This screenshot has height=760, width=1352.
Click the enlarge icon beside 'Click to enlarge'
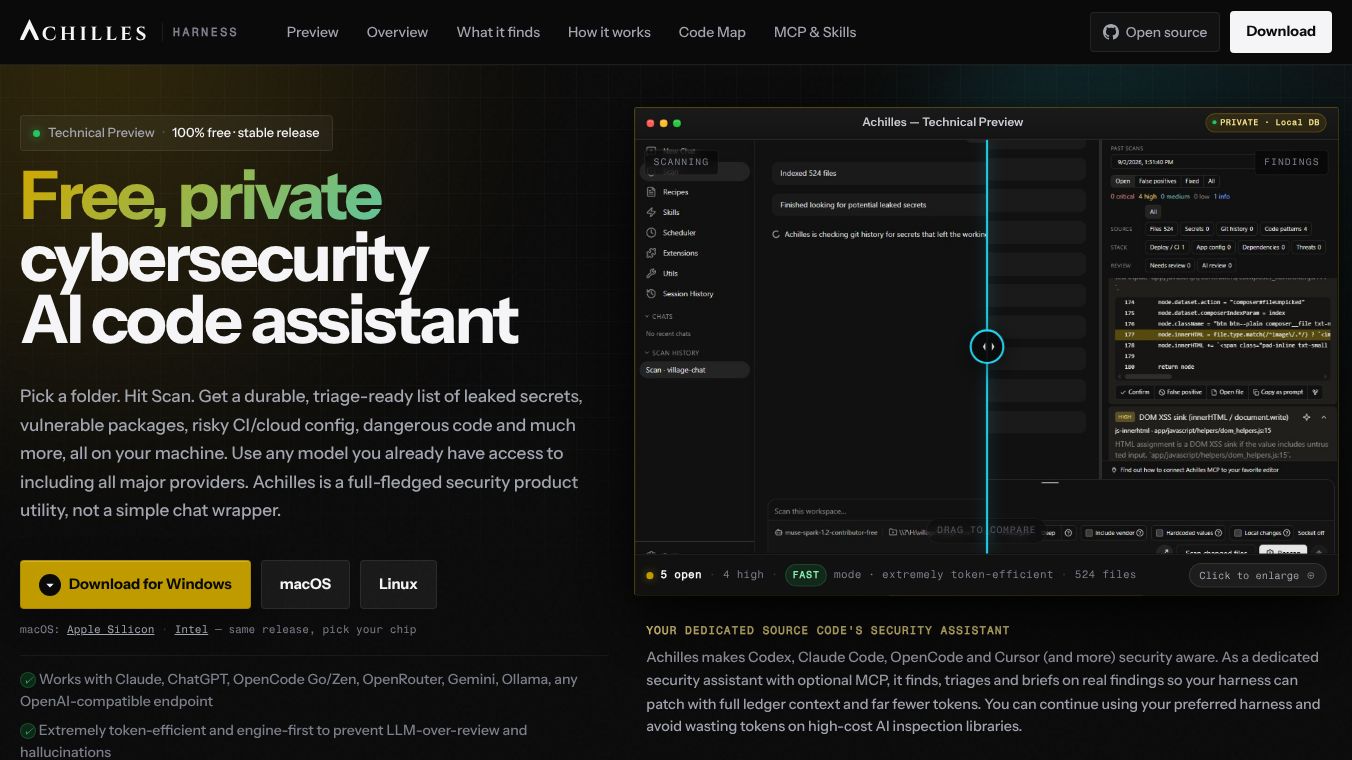coord(1311,576)
